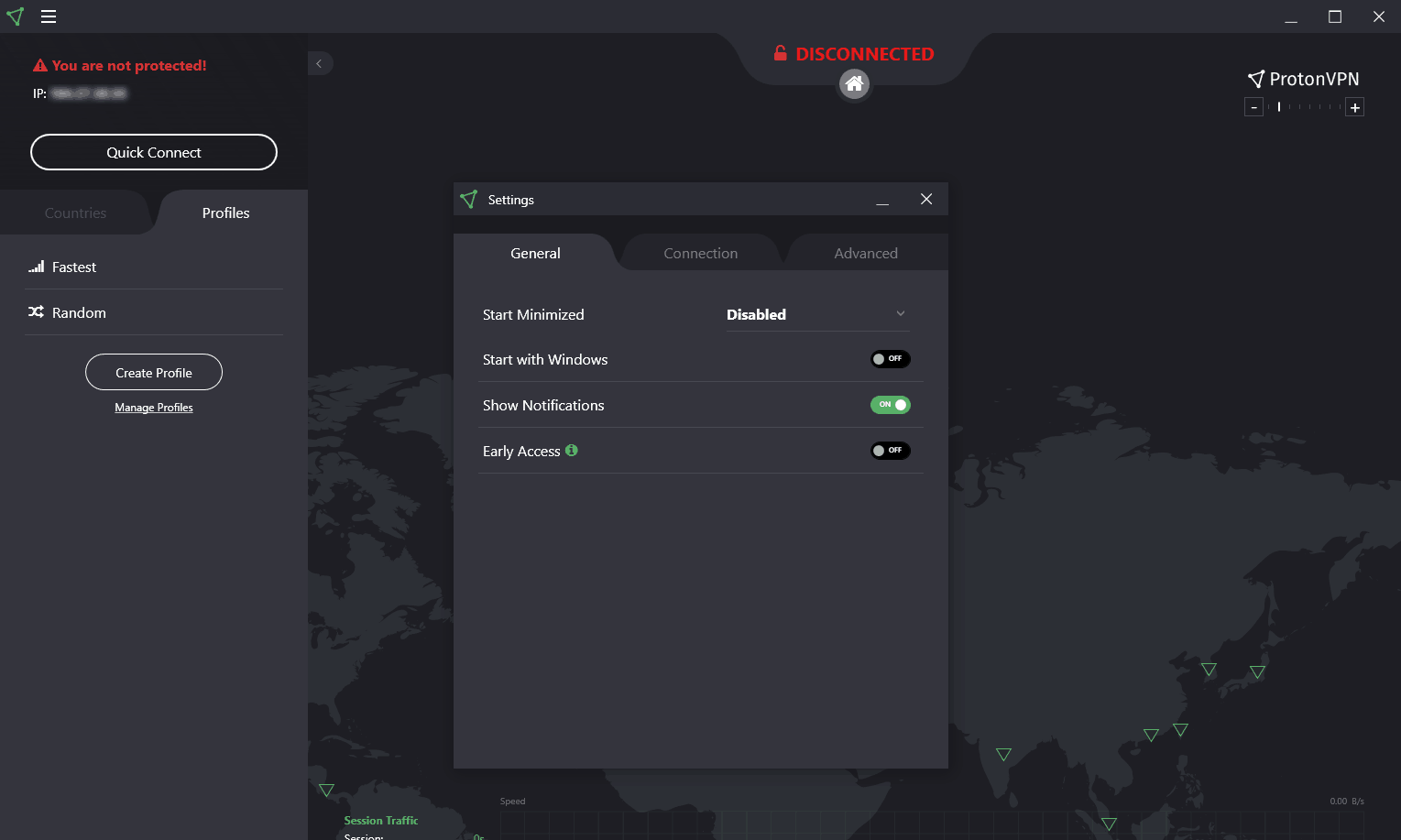Select the Random profile shuffle icon
Image resolution: width=1401 pixels, height=840 pixels.
tap(37, 312)
